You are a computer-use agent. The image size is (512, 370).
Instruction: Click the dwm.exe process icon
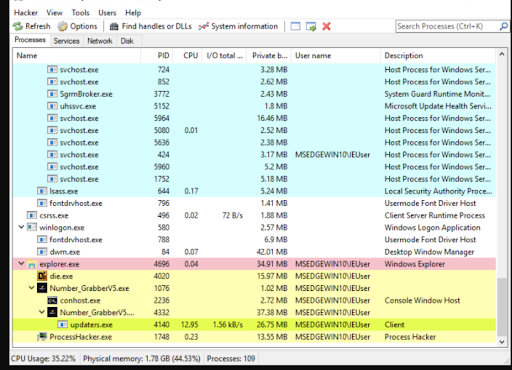[42, 252]
